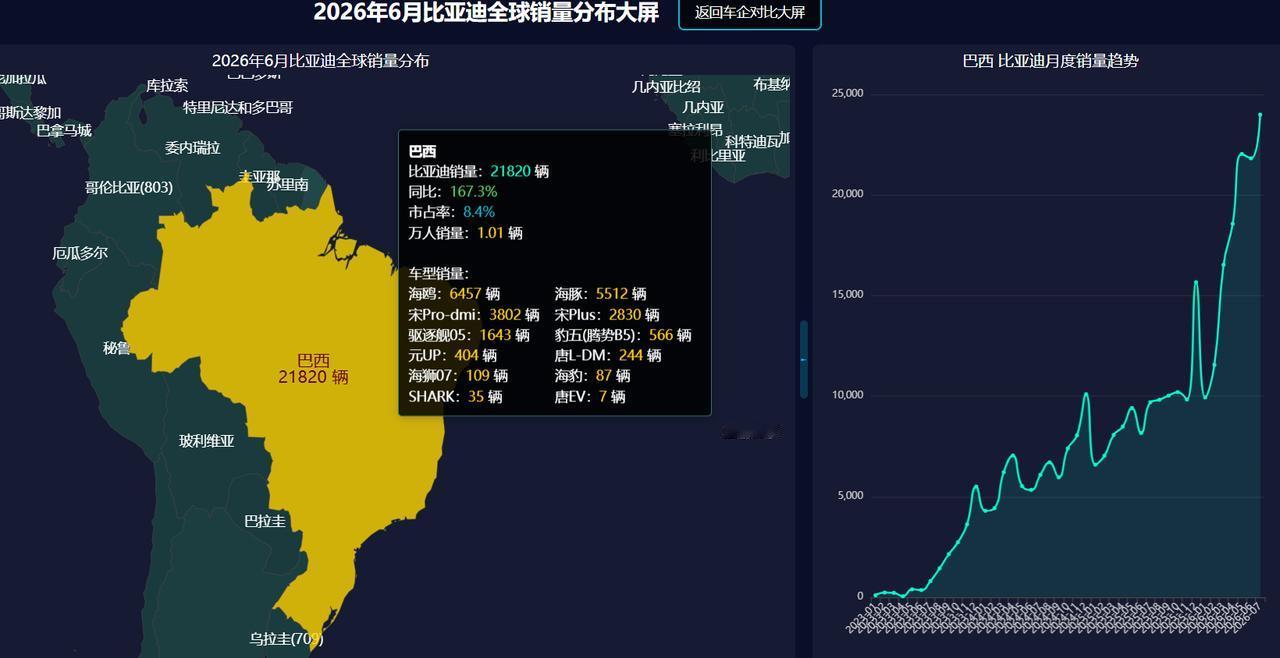Click the 委内瑞拉 country label
Image resolution: width=1280 pixels, height=658 pixels.
tap(193, 147)
